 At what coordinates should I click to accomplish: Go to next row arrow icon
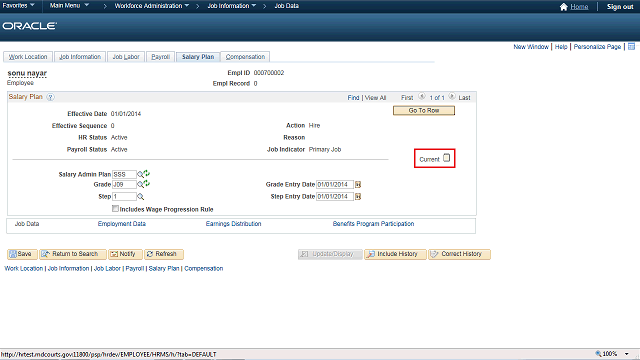452,97
